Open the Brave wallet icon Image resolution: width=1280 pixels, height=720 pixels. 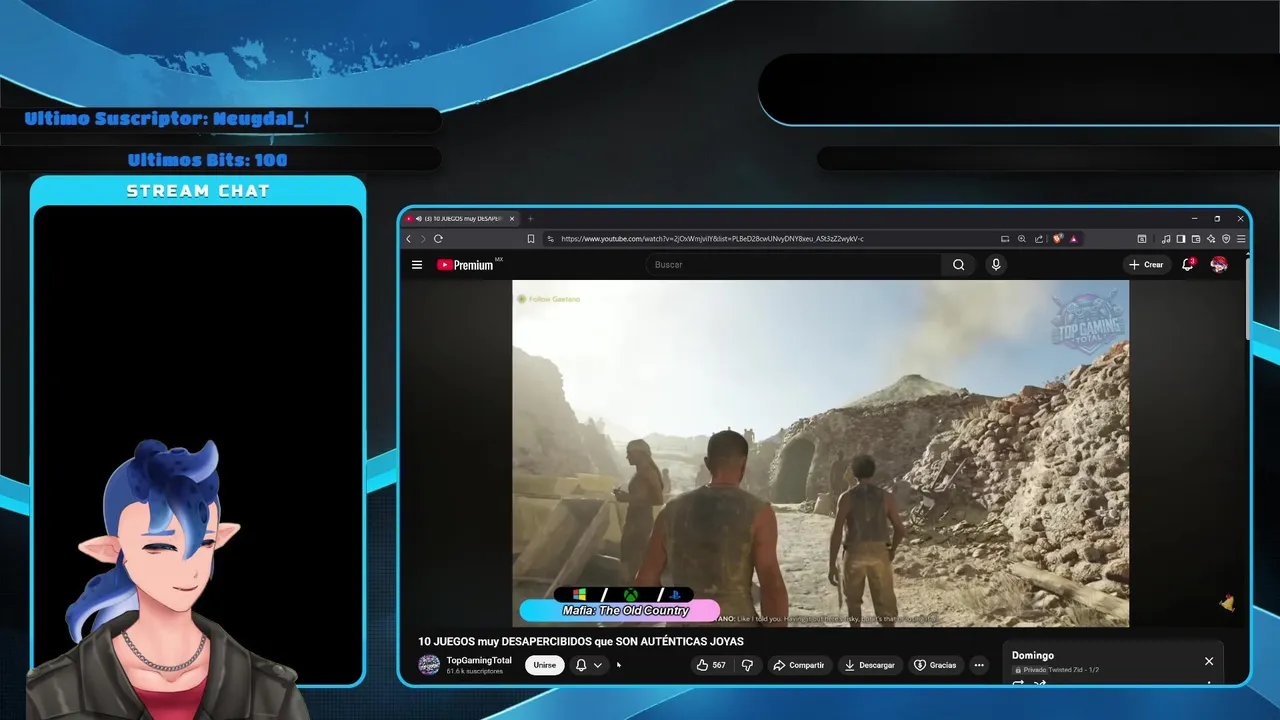(1196, 239)
